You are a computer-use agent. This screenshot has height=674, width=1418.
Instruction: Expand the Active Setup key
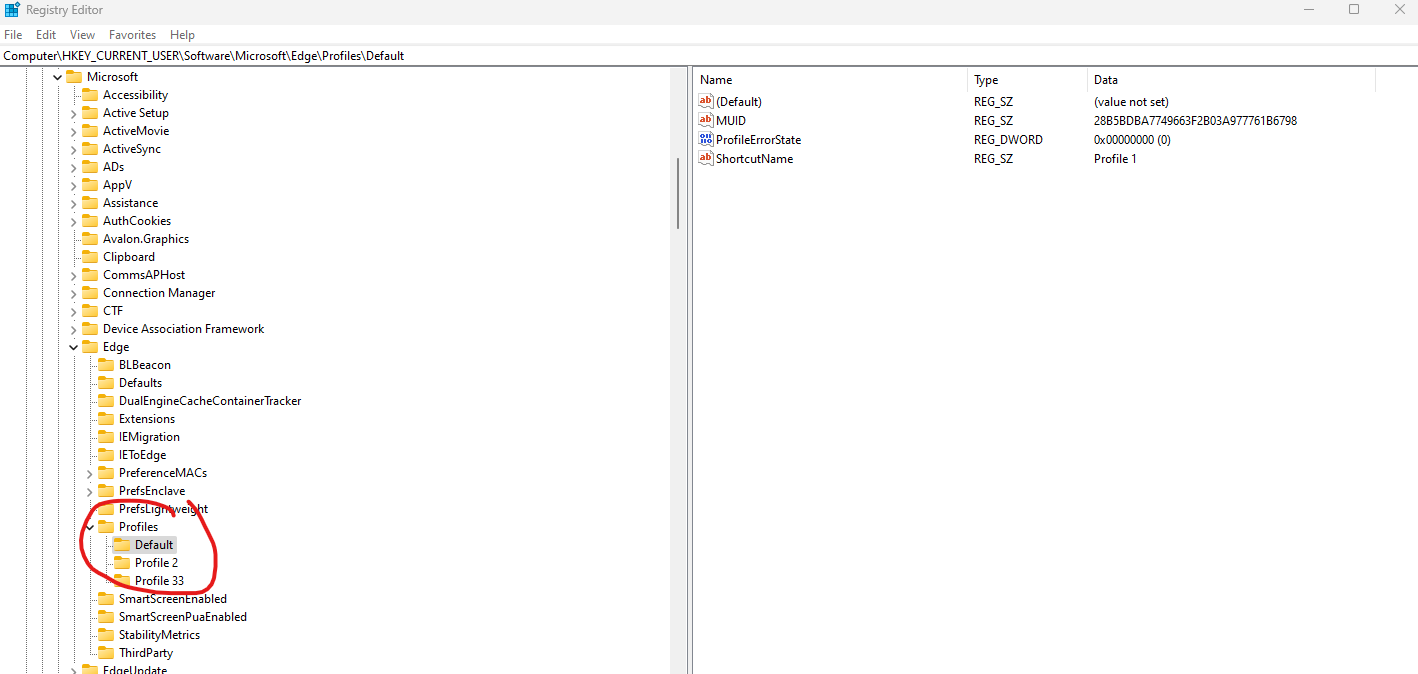72,112
